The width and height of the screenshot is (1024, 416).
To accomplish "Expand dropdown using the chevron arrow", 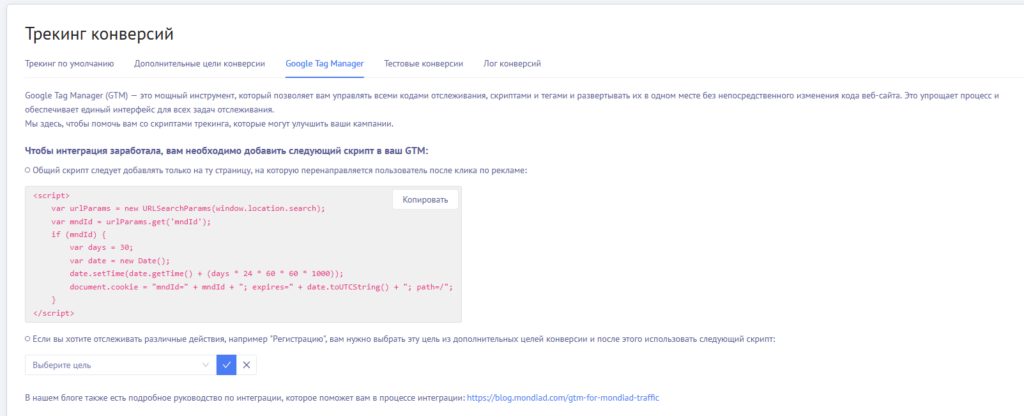I will [206, 365].
